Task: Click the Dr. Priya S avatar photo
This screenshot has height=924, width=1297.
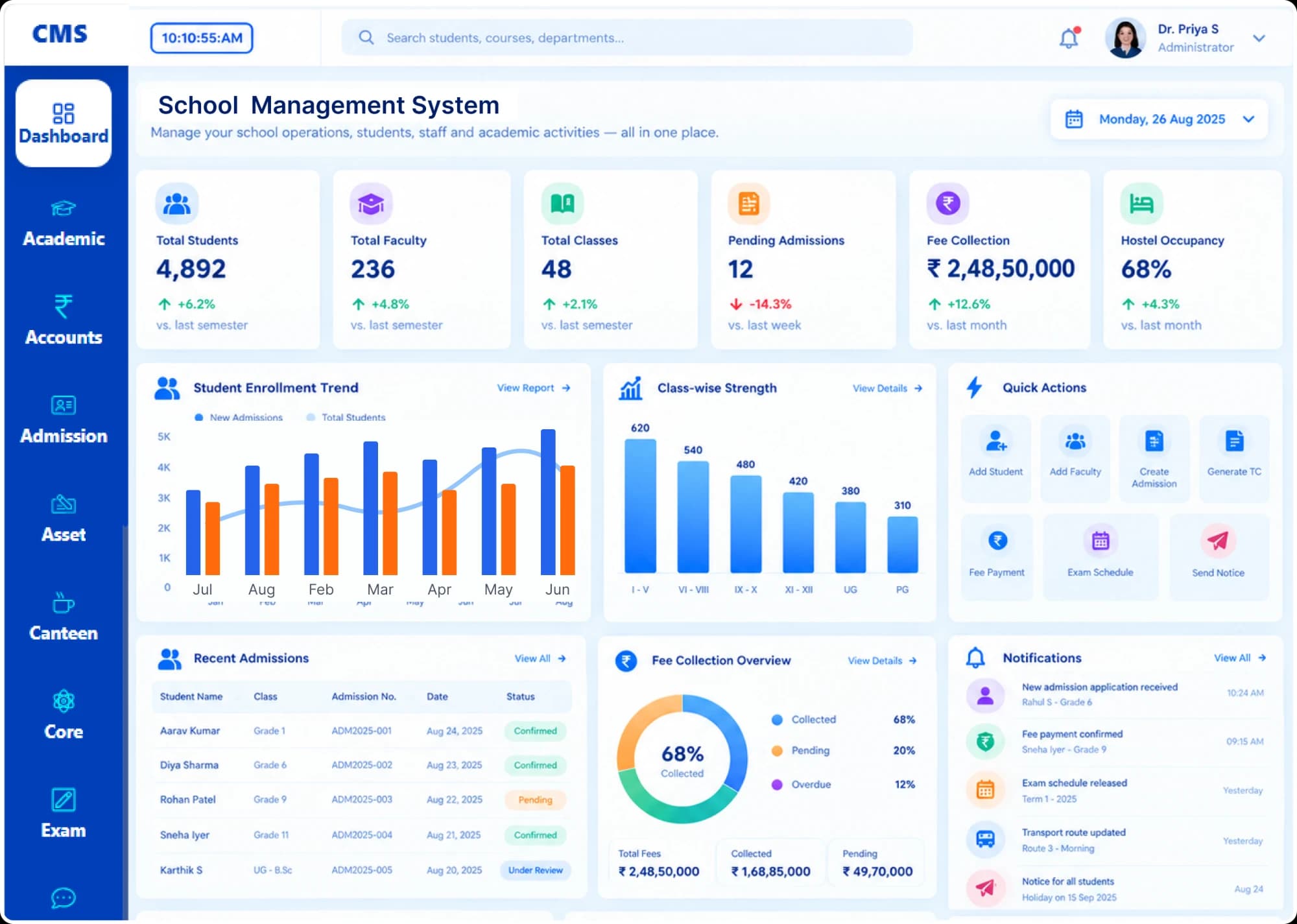Action: 1126,38
